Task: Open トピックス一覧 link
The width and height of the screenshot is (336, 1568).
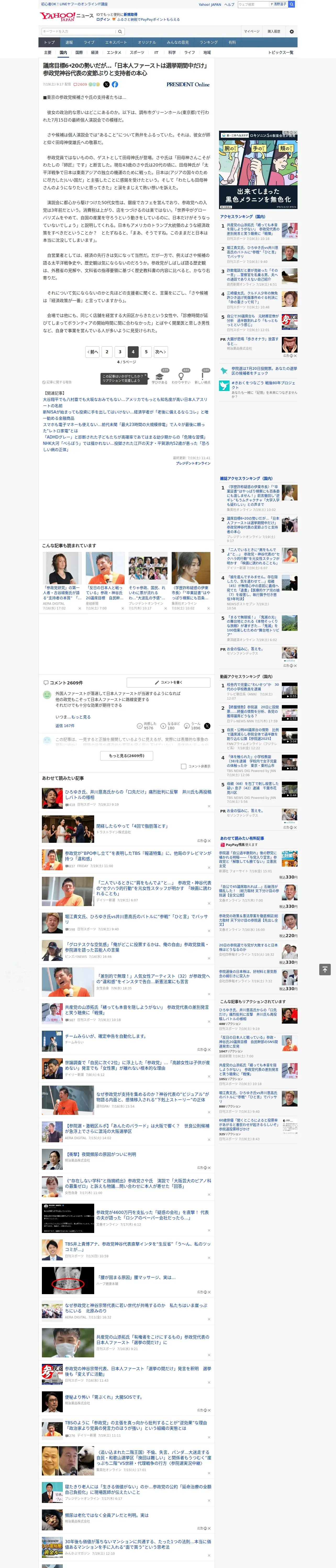Action: click(x=281, y=53)
